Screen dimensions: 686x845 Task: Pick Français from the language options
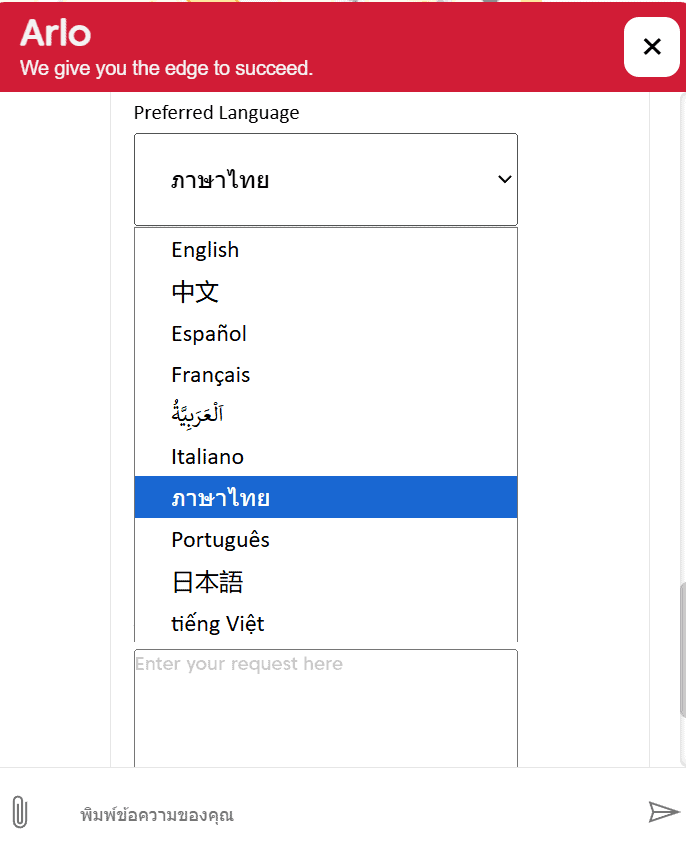coord(211,375)
